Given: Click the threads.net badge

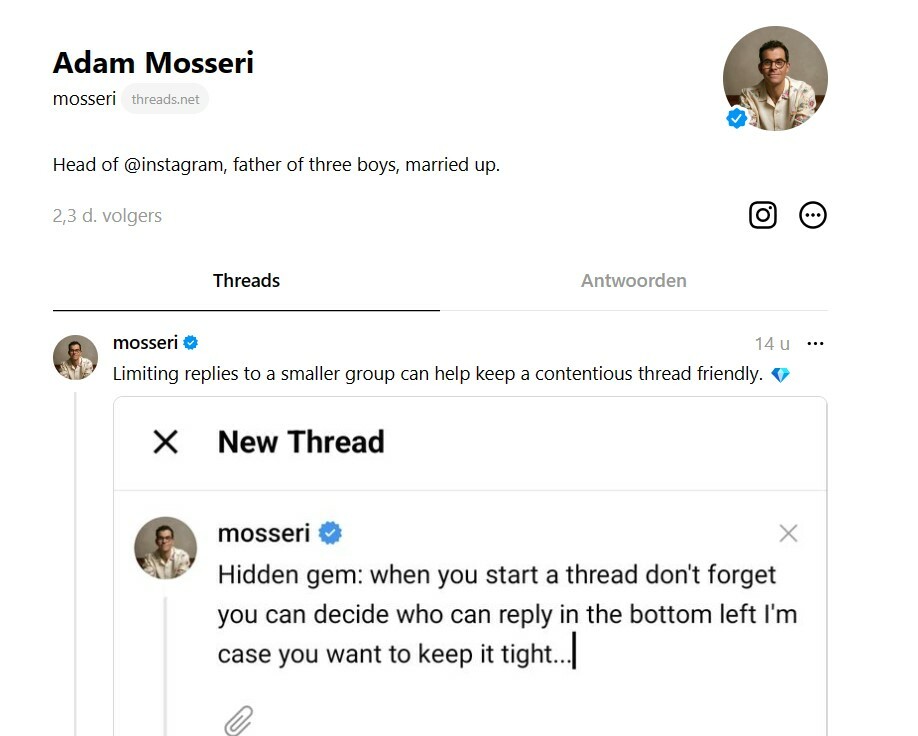Looking at the screenshot, I should [x=165, y=100].
